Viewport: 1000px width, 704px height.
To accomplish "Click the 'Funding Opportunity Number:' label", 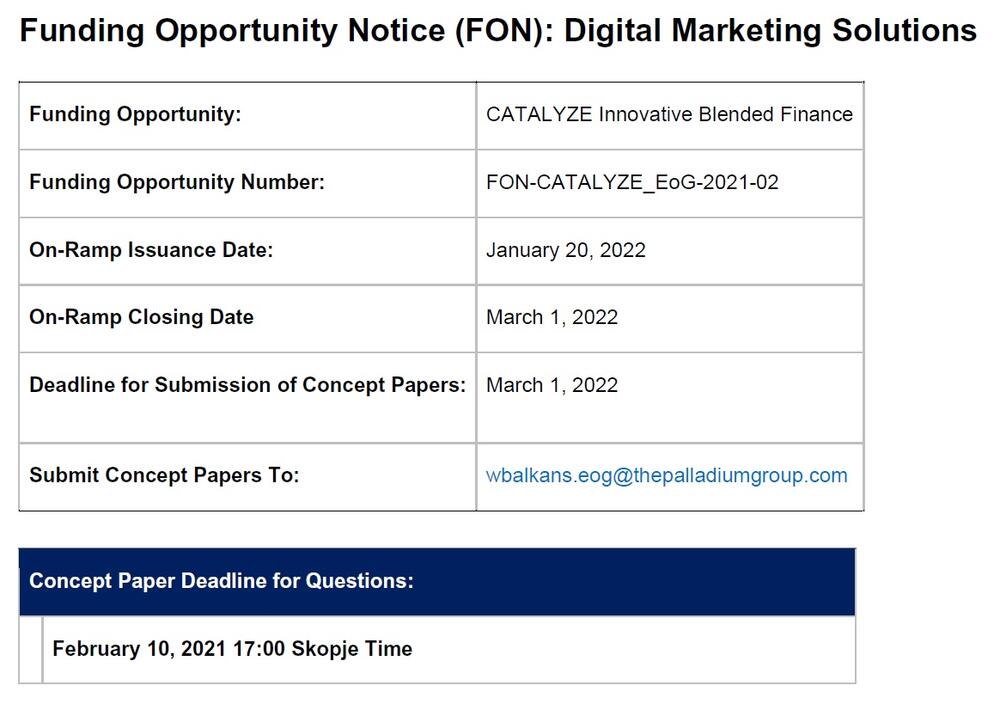I will tap(177, 183).
